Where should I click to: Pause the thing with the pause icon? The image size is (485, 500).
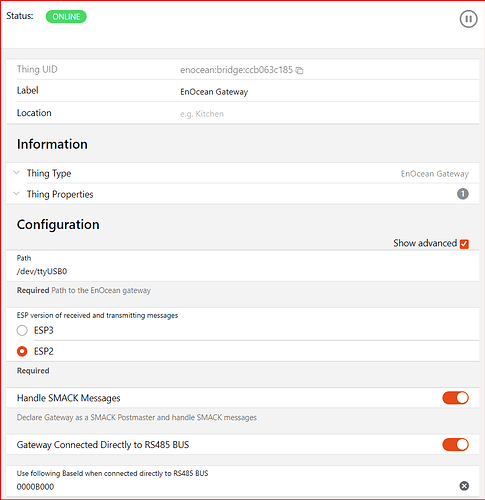point(468,19)
